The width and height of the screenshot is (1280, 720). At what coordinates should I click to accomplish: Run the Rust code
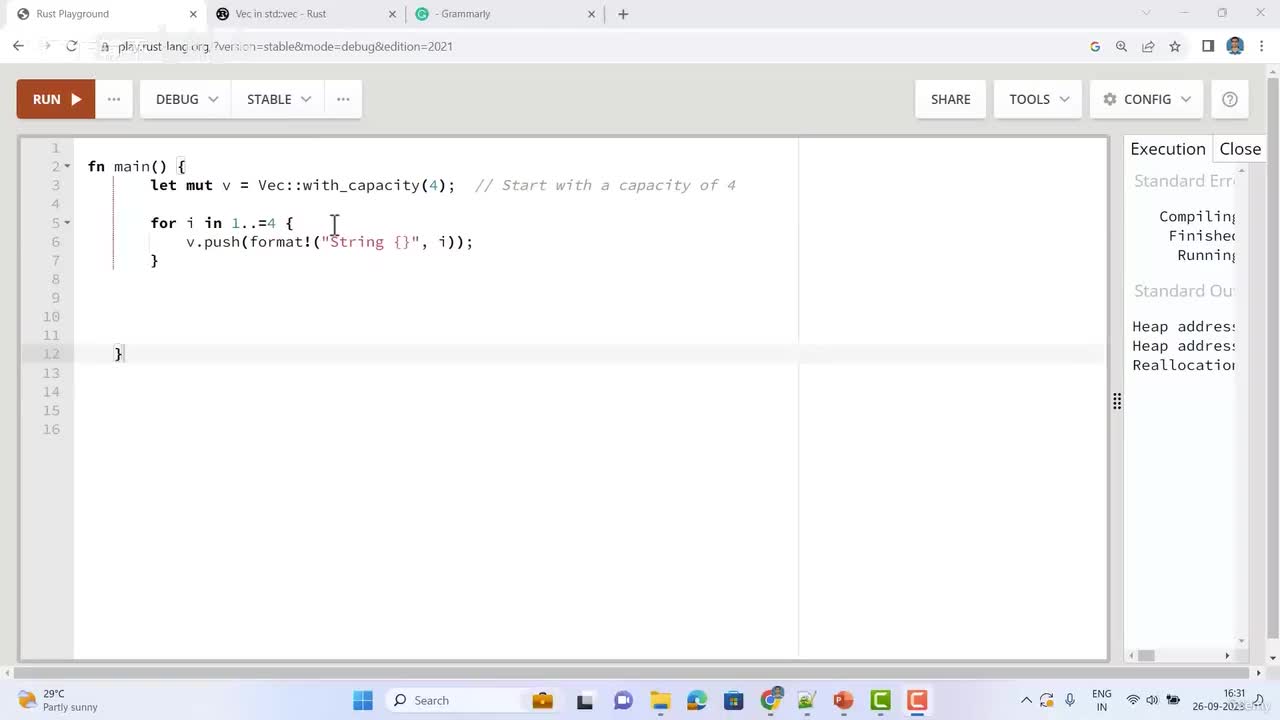click(x=56, y=99)
